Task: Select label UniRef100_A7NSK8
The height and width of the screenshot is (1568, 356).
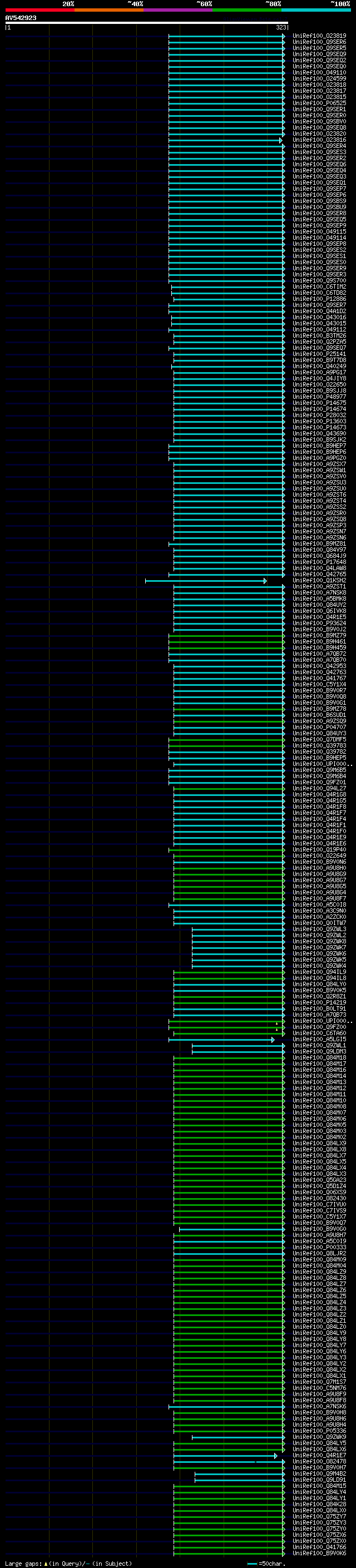Action: (319, 592)
